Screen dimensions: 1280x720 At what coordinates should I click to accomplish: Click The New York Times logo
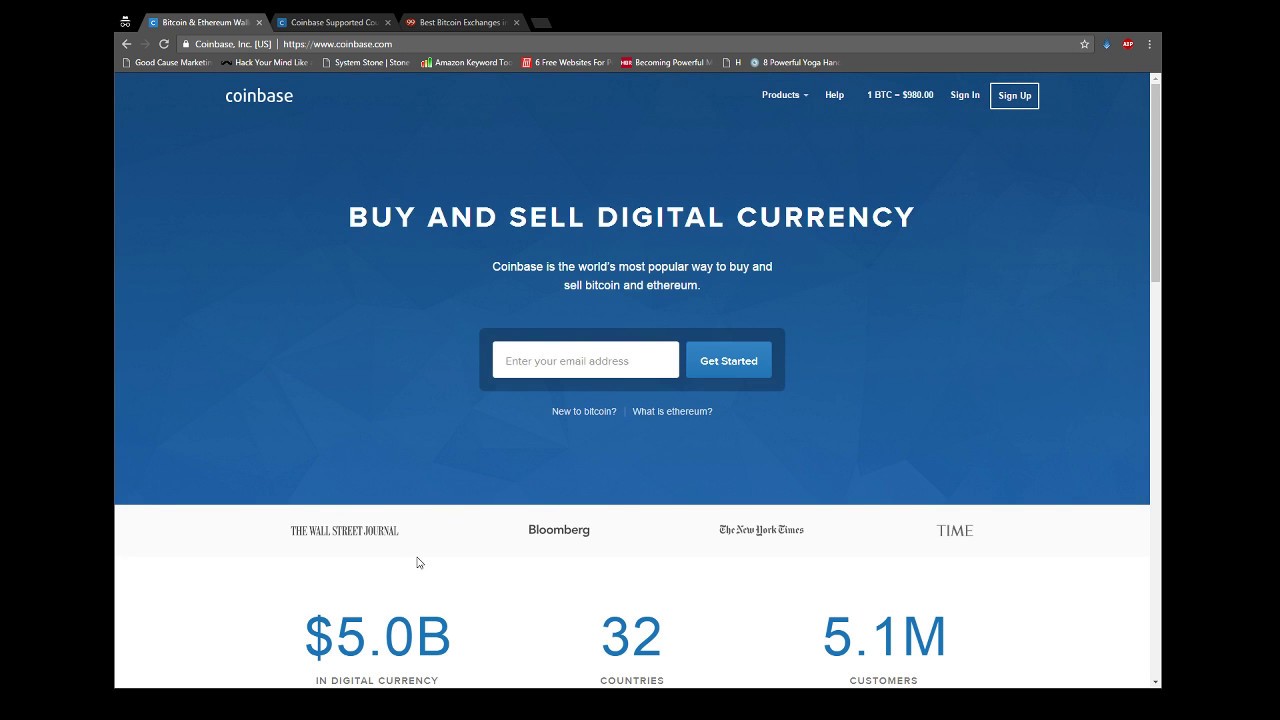click(x=761, y=530)
